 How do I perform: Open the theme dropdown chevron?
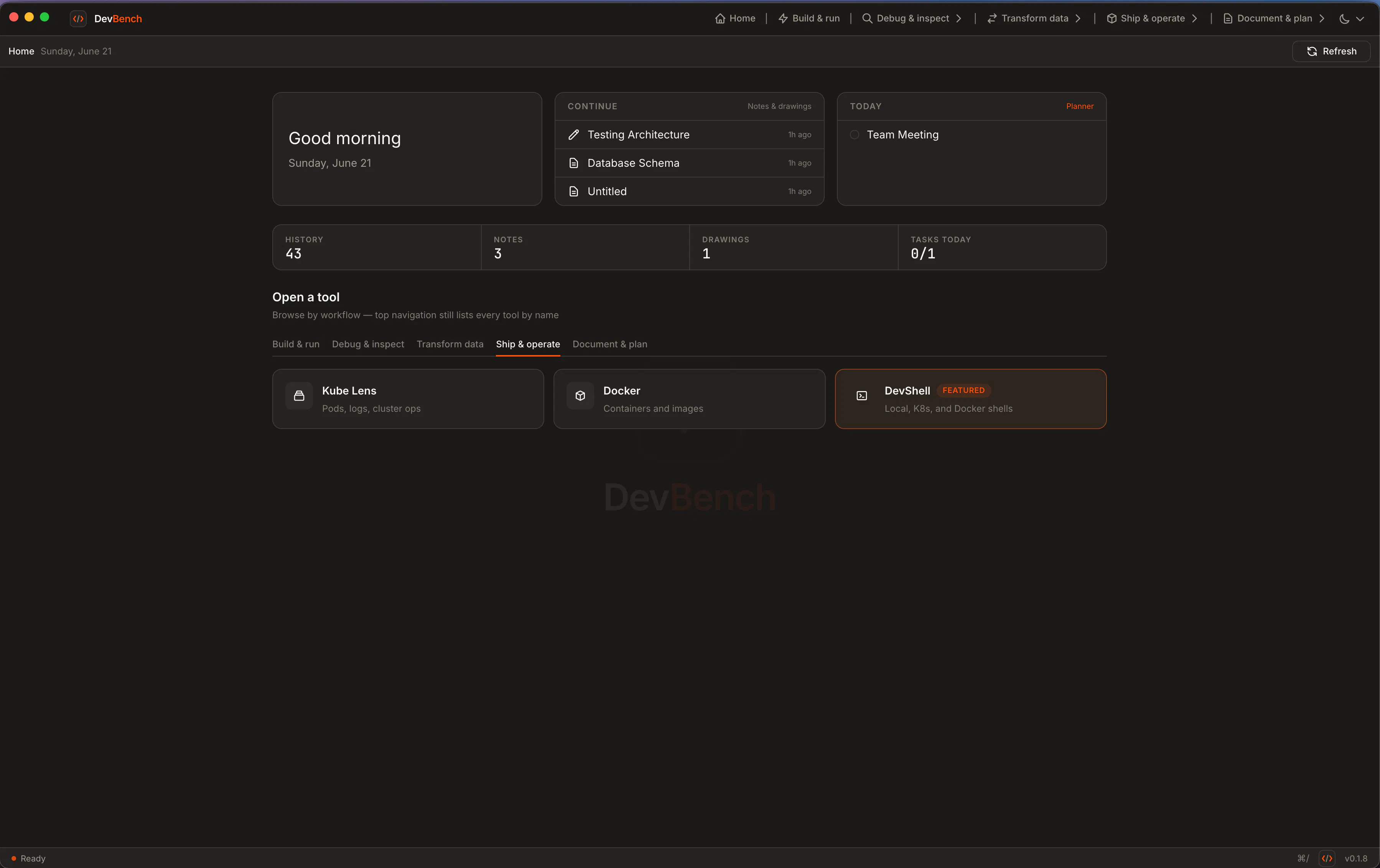(1359, 18)
